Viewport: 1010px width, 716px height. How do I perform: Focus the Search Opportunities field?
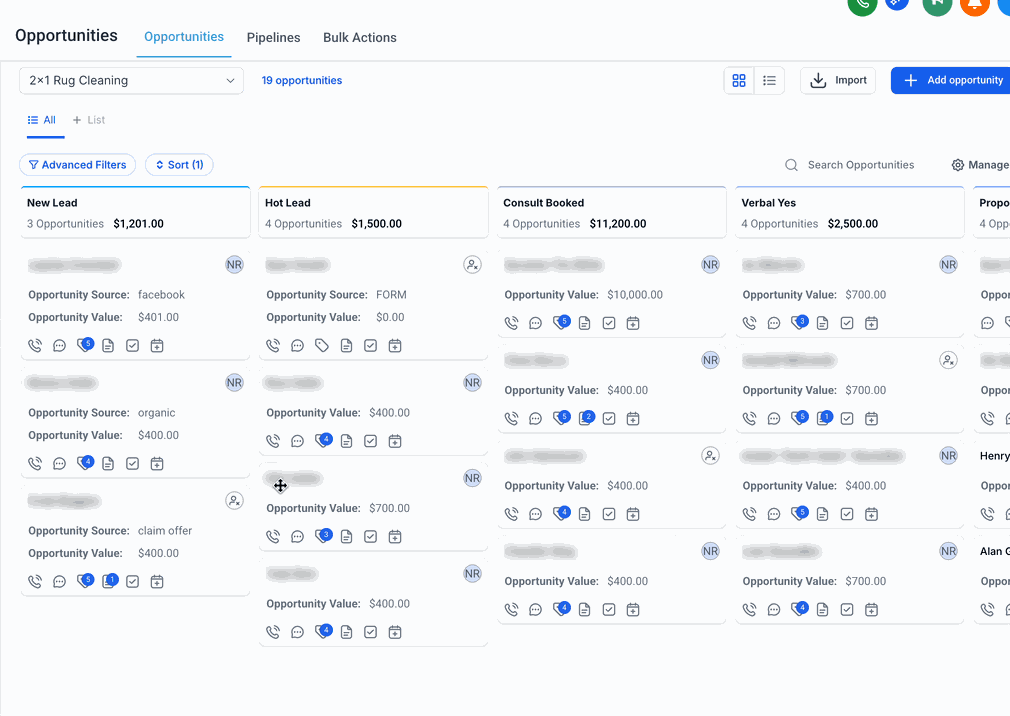pos(850,165)
